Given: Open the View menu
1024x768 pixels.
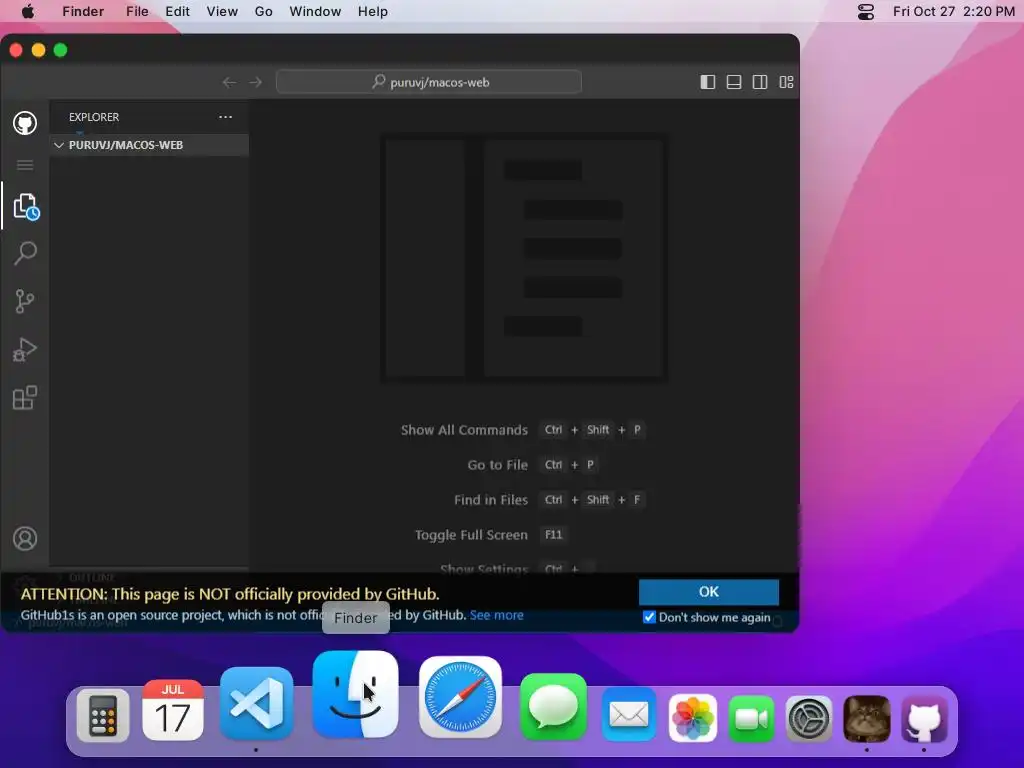Looking at the screenshot, I should (222, 12).
